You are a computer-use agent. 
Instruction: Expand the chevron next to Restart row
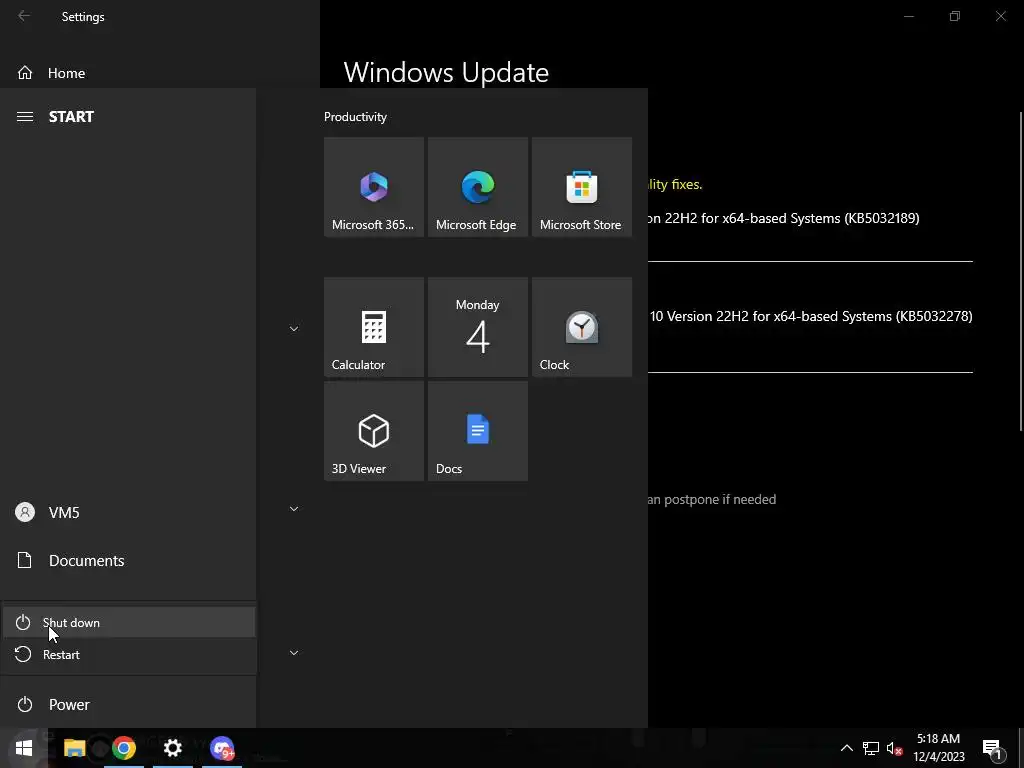click(x=294, y=652)
